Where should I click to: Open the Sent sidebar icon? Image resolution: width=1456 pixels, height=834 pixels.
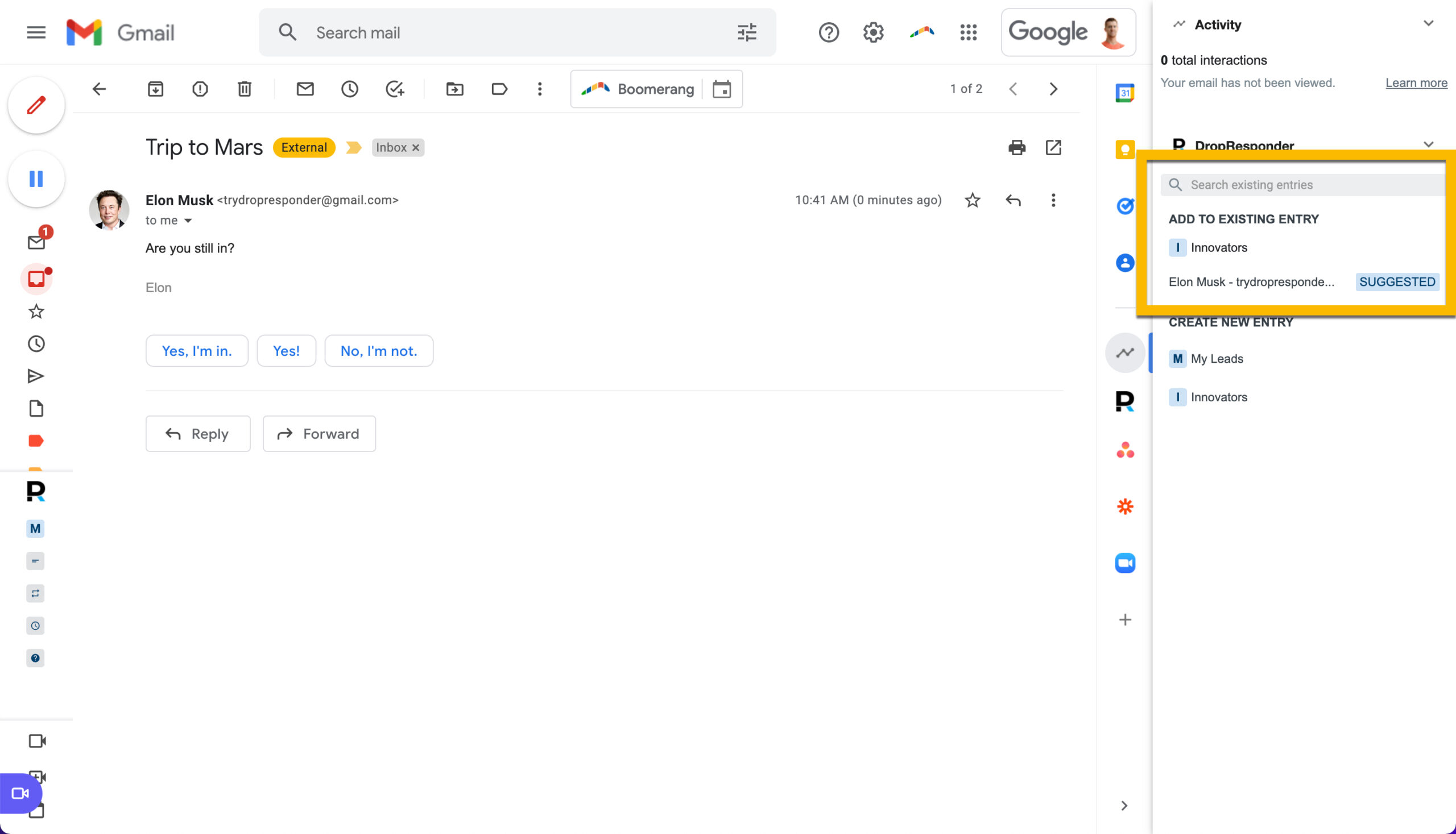pyautogui.click(x=36, y=376)
